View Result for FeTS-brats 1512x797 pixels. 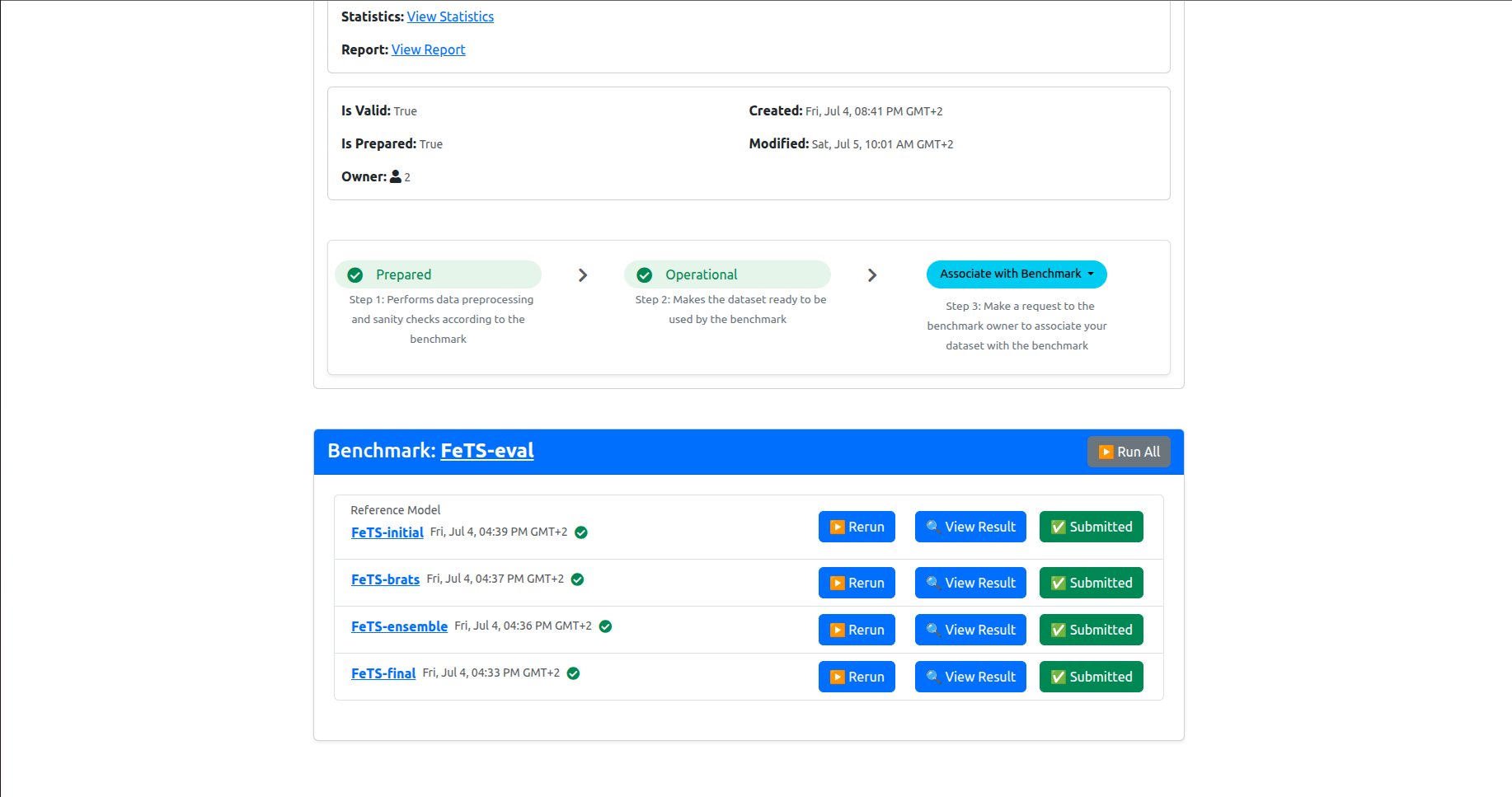click(x=970, y=583)
